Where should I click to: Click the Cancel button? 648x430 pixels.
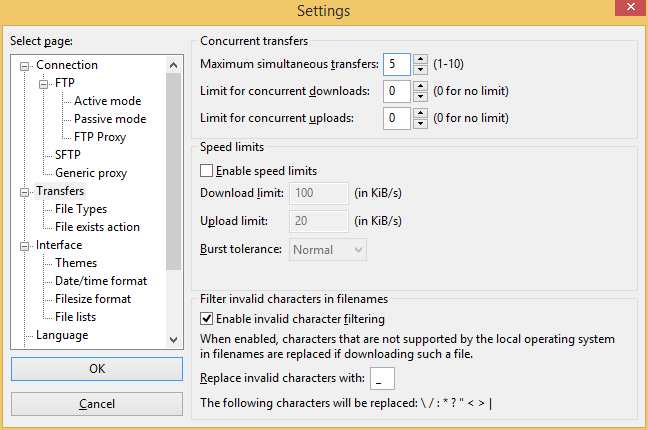(x=97, y=404)
